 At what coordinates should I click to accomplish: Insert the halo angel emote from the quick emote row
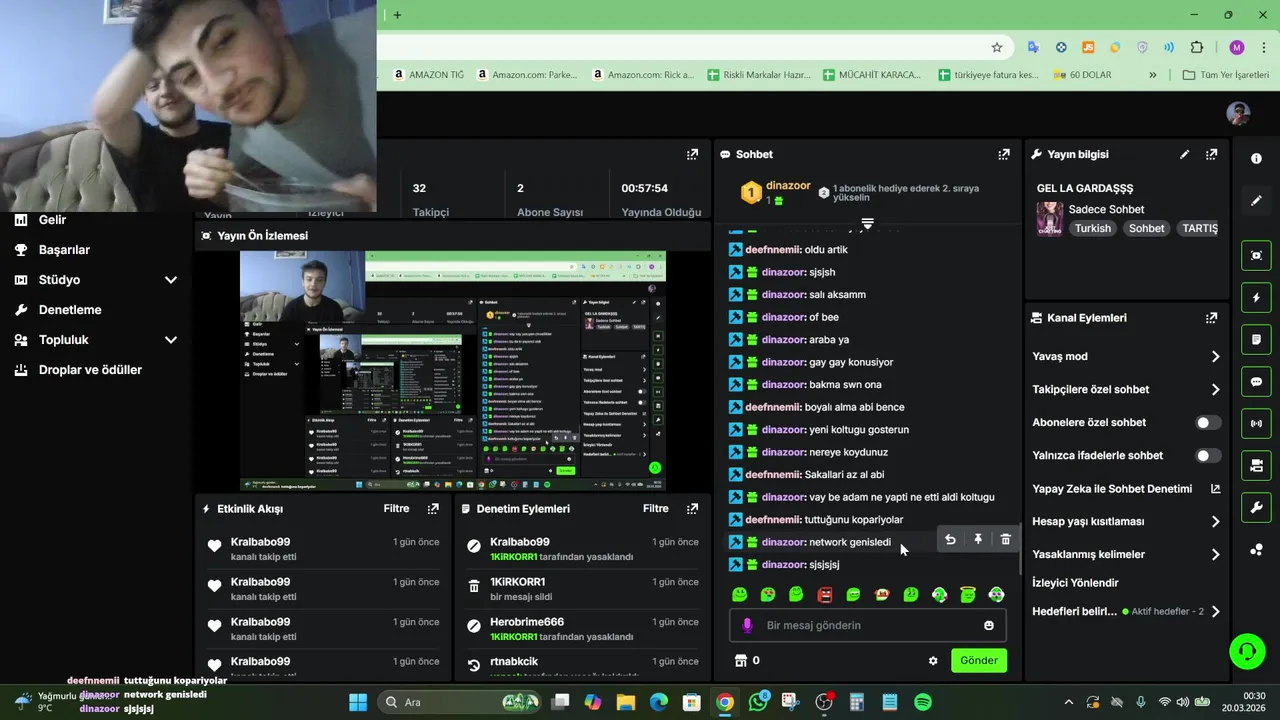click(x=968, y=595)
